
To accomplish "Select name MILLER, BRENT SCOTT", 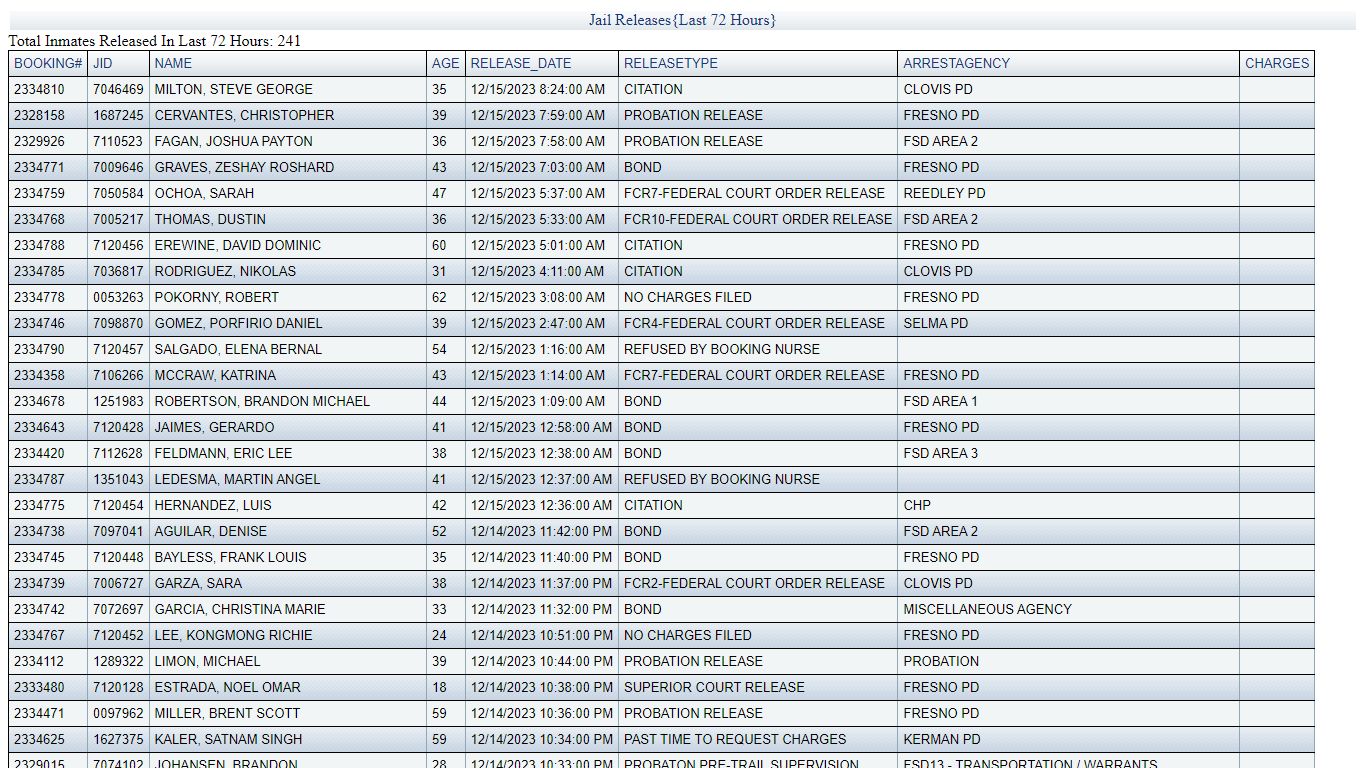I will click(227, 713).
